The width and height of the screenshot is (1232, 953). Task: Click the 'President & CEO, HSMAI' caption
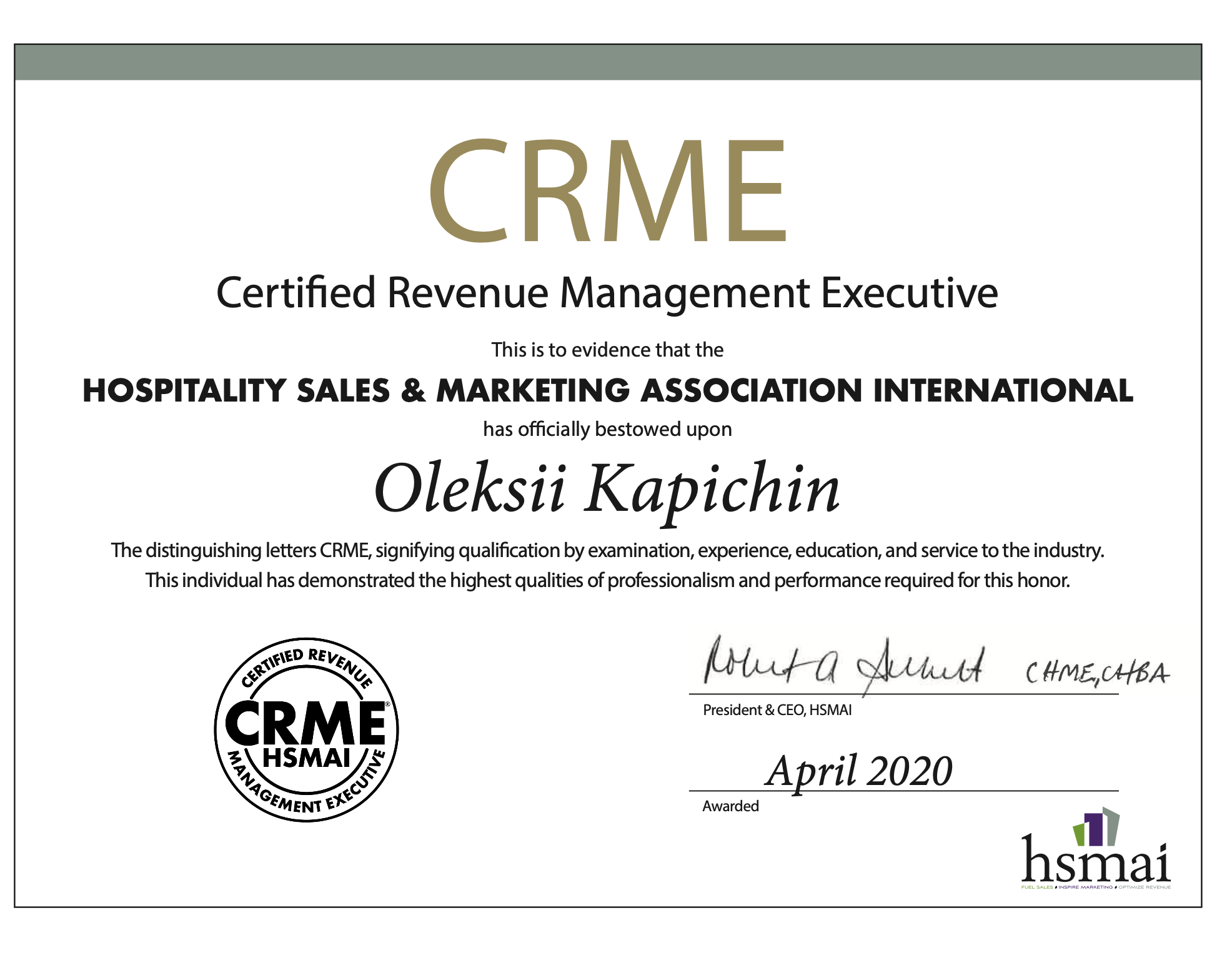[777, 710]
